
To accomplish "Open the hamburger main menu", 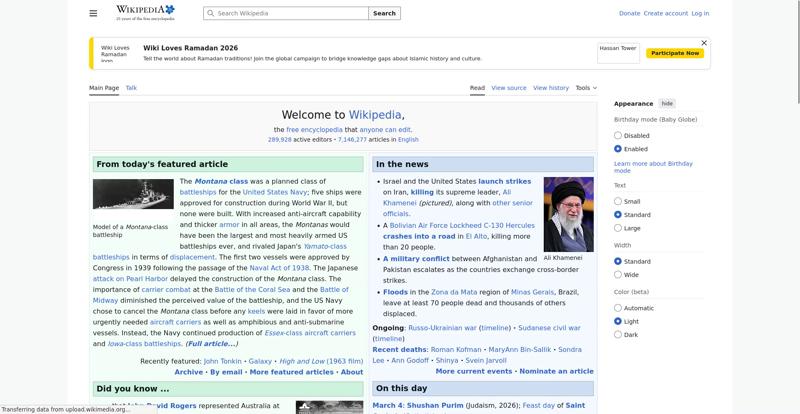I will 93,14.
